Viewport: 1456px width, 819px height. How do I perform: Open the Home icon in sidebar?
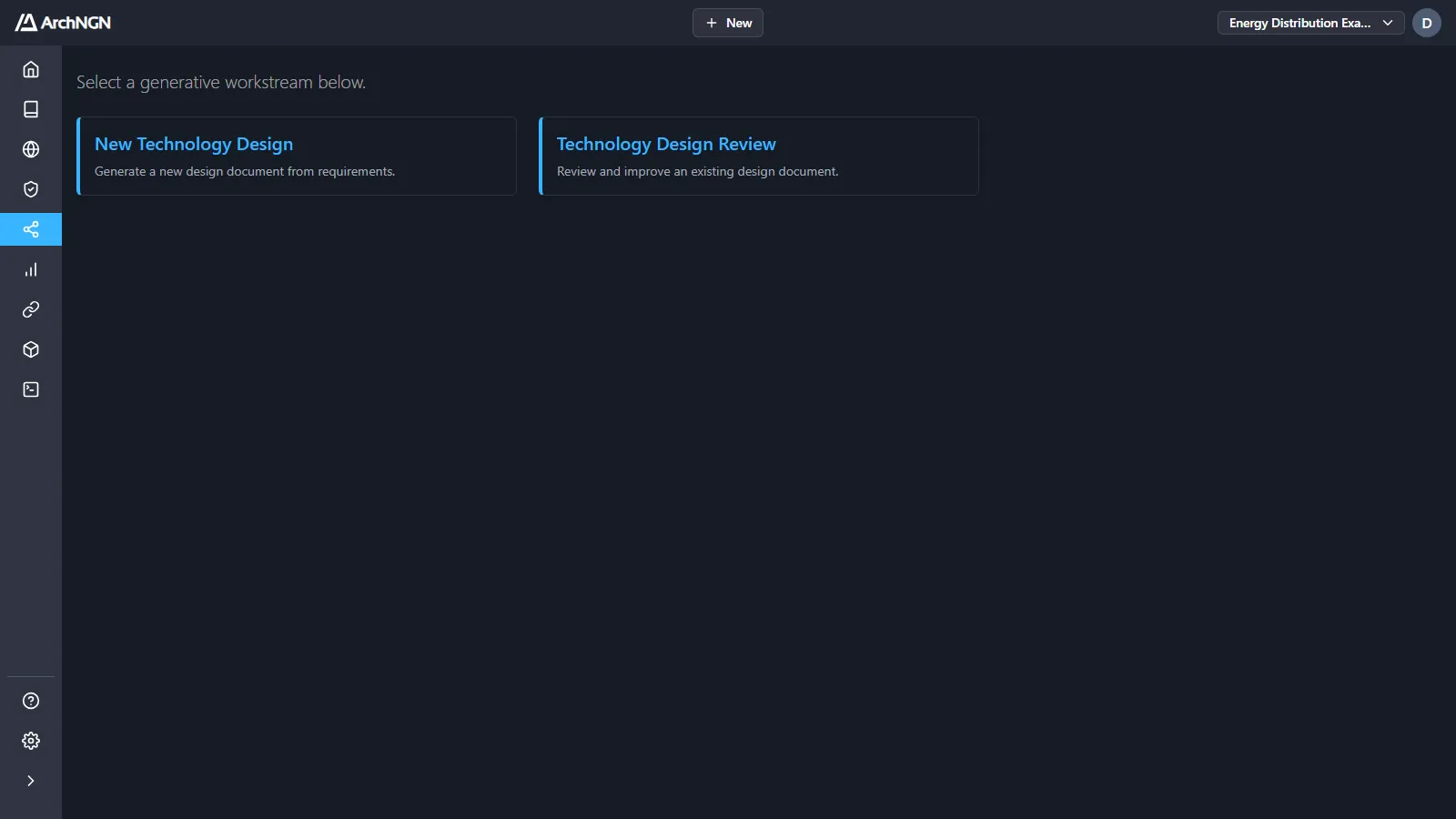pyautogui.click(x=31, y=69)
